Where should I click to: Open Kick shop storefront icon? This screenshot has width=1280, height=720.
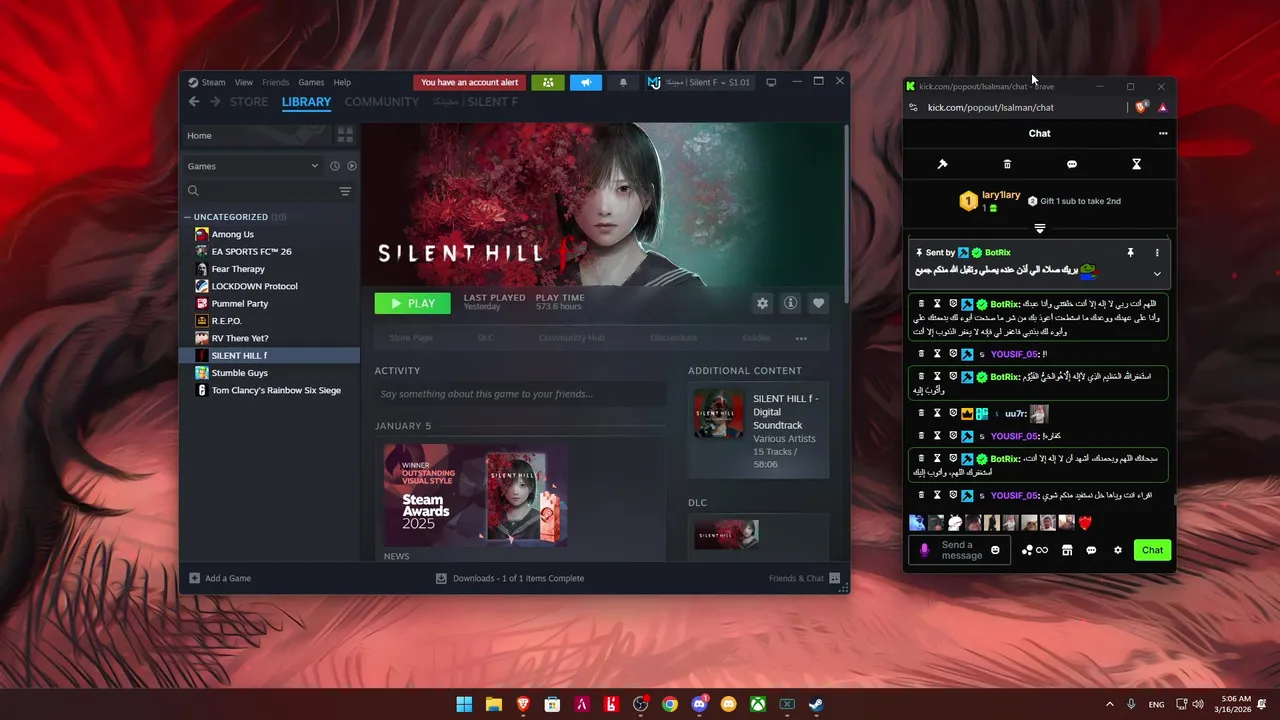tap(1067, 550)
